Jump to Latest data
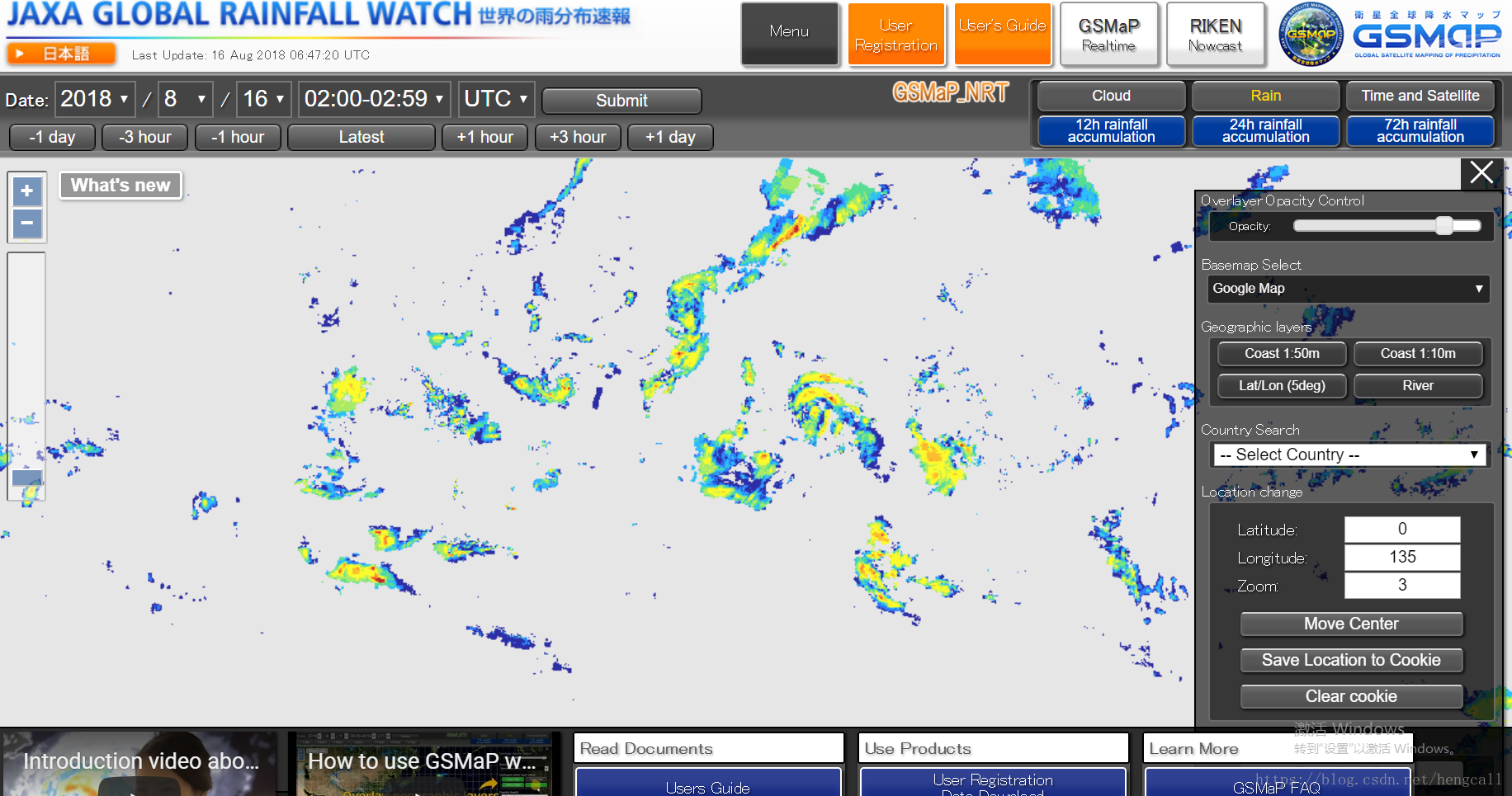This screenshot has width=1512, height=796. [x=361, y=137]
